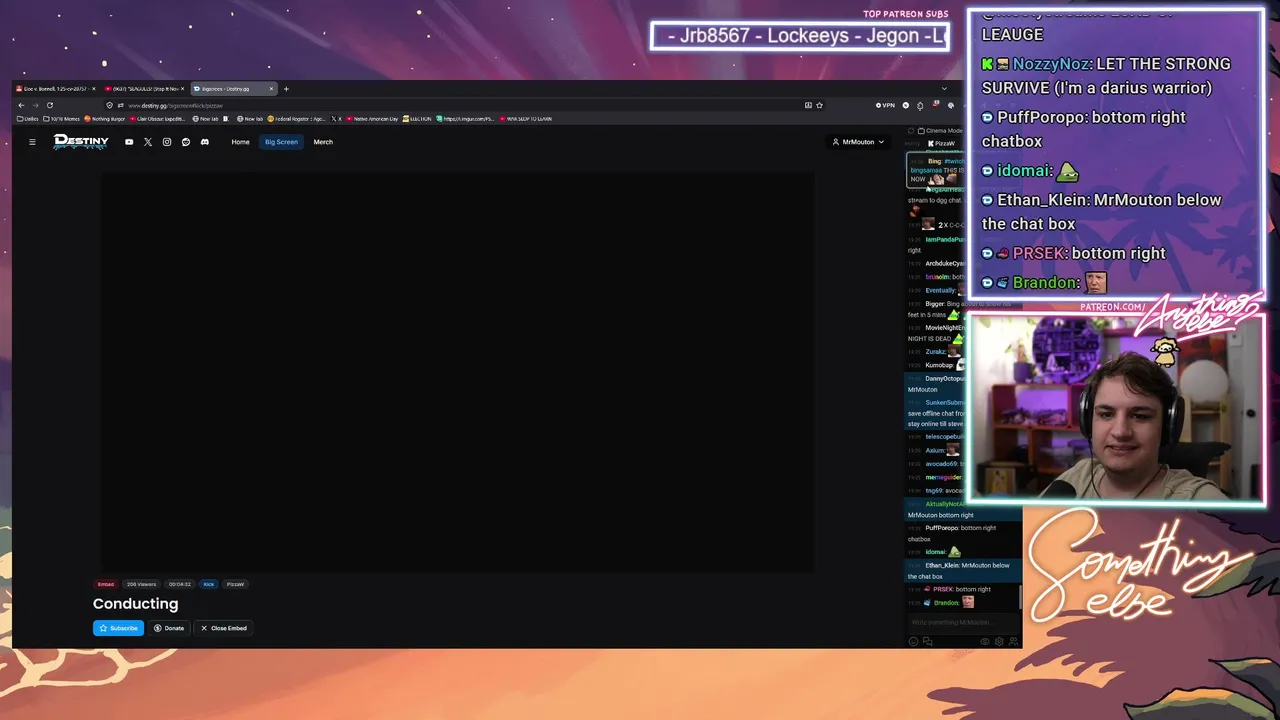Open the emote picker in chat

(x=913, y=641)
